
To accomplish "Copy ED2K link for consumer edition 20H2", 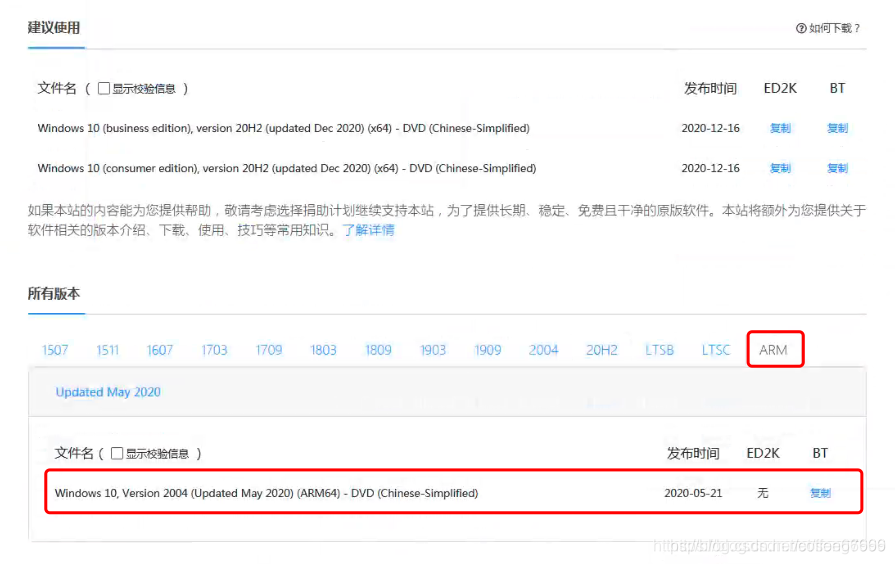I will tap(780, 168).
